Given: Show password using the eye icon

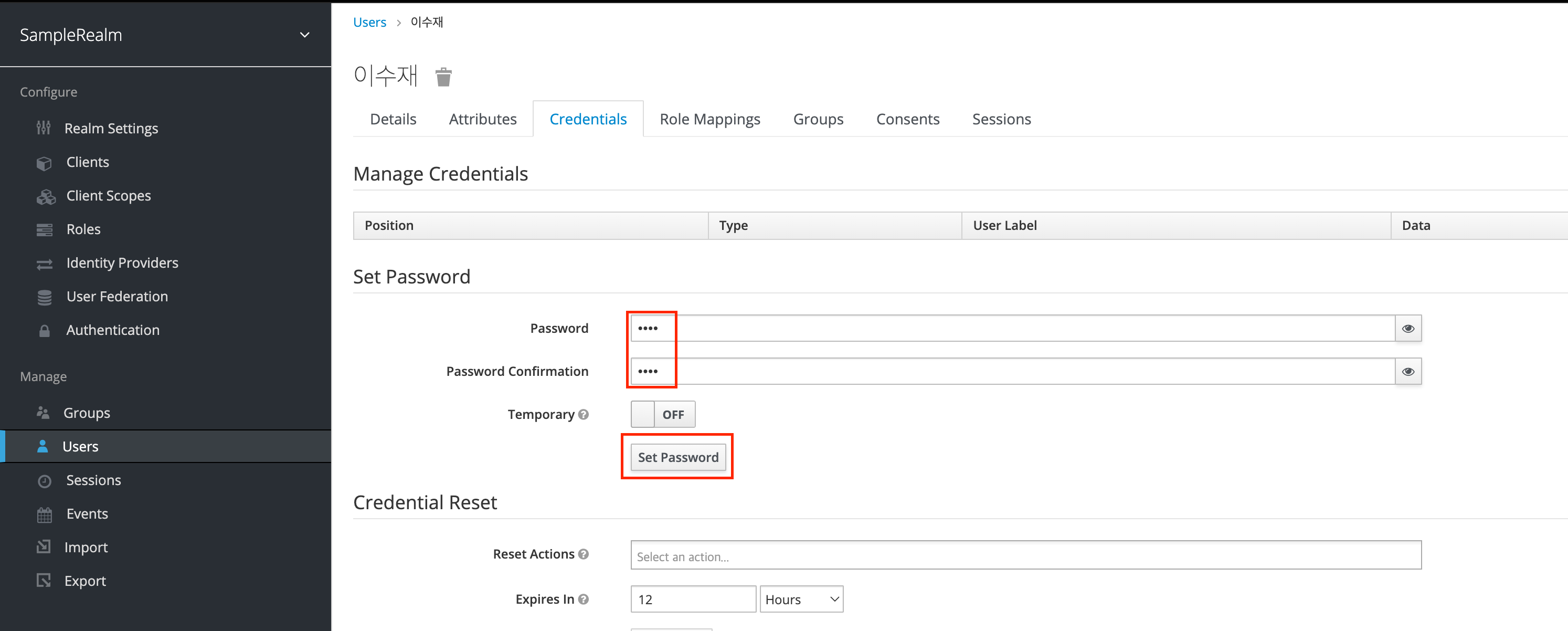Looking at the screenshot, I should (1407, 328).
